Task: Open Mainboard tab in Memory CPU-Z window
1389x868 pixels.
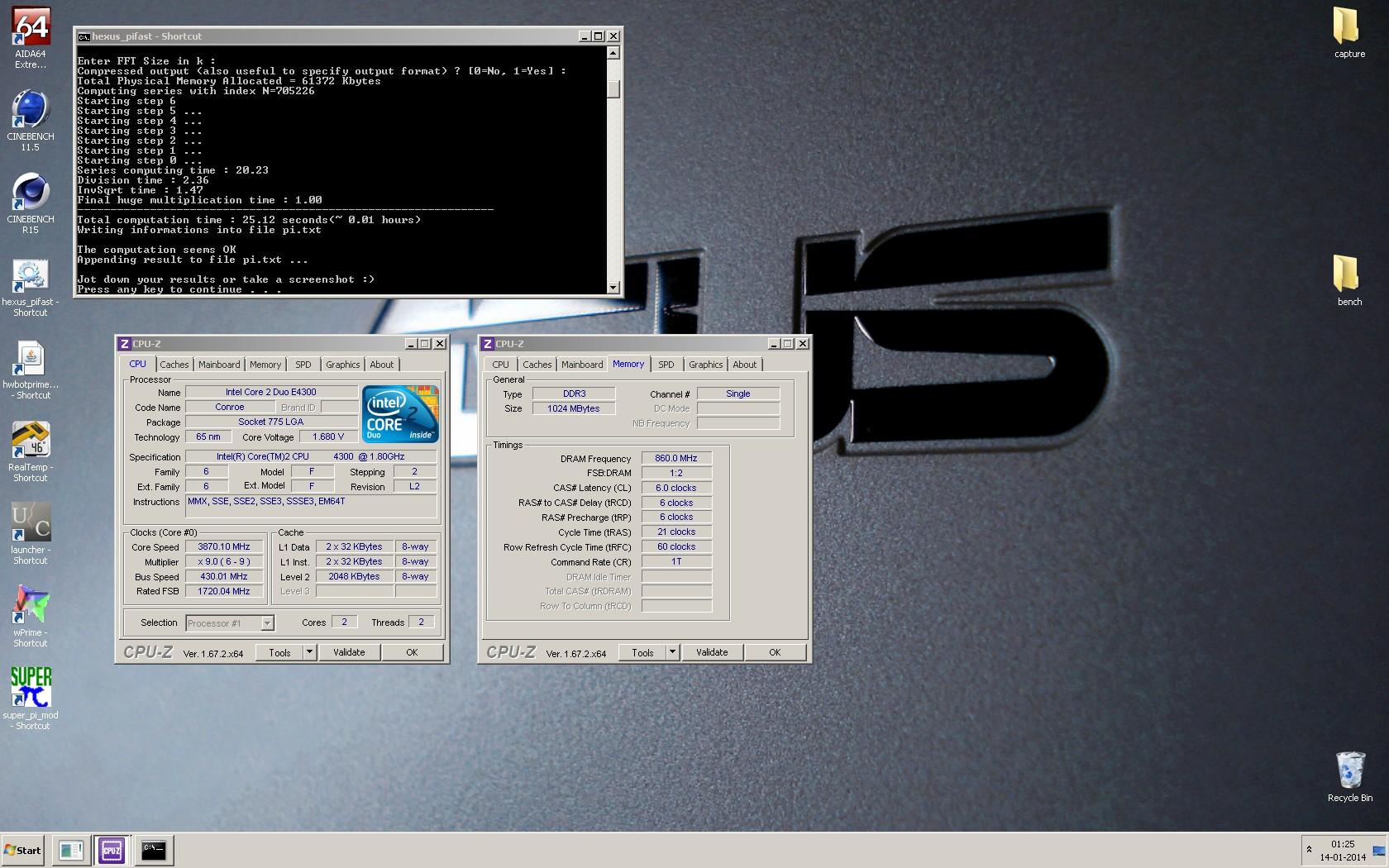Action: [582, 365]
